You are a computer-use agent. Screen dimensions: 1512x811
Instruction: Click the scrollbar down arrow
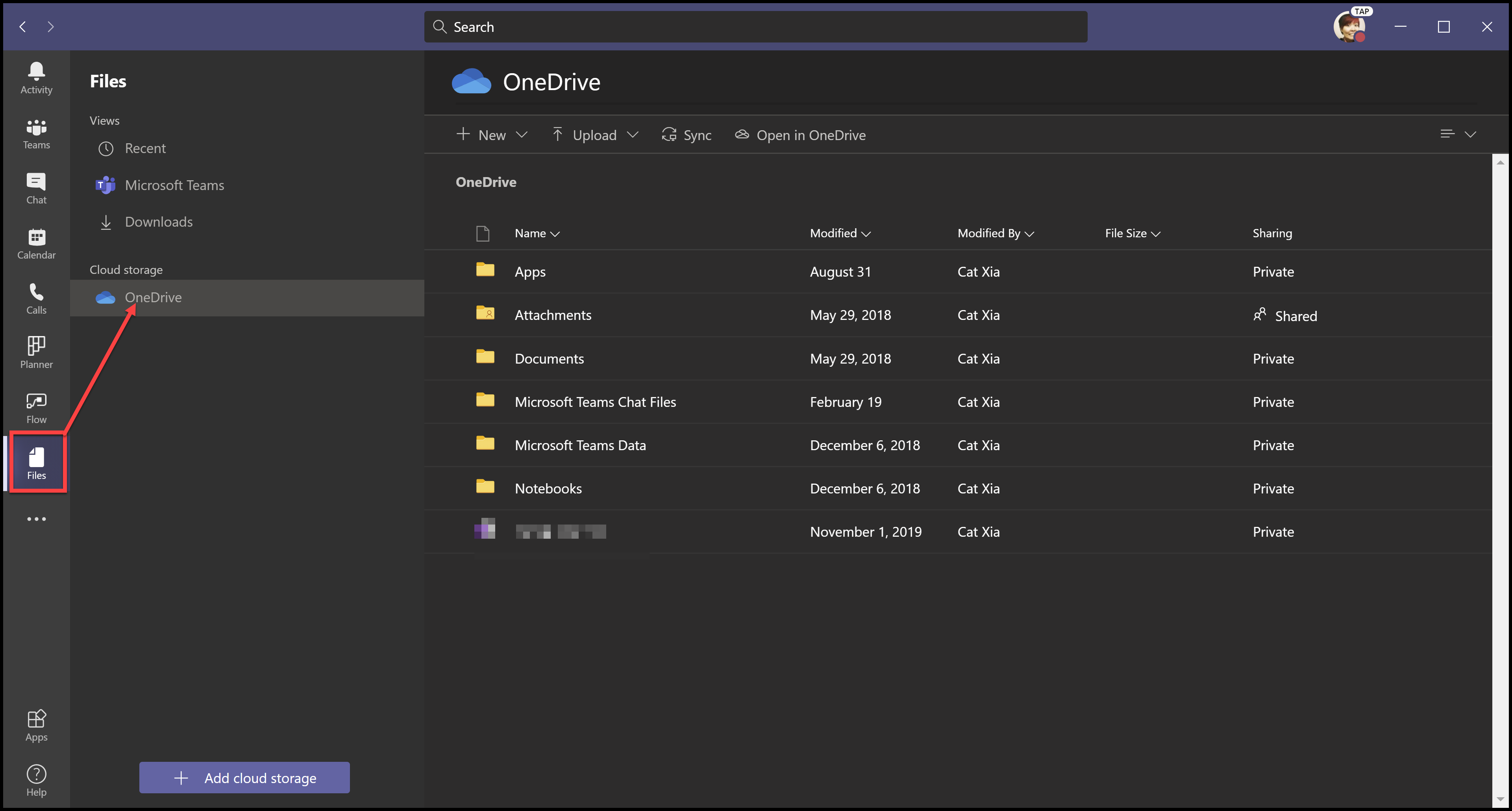1500,799
